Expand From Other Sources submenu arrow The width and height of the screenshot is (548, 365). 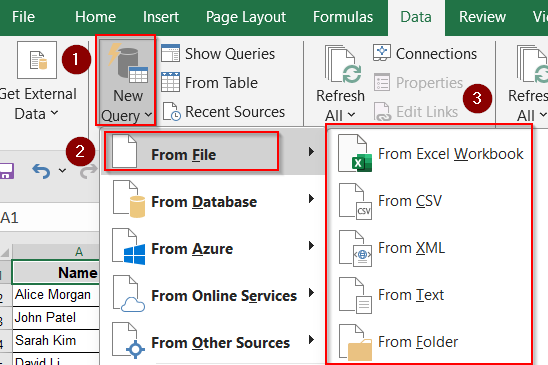click(311, 340)
